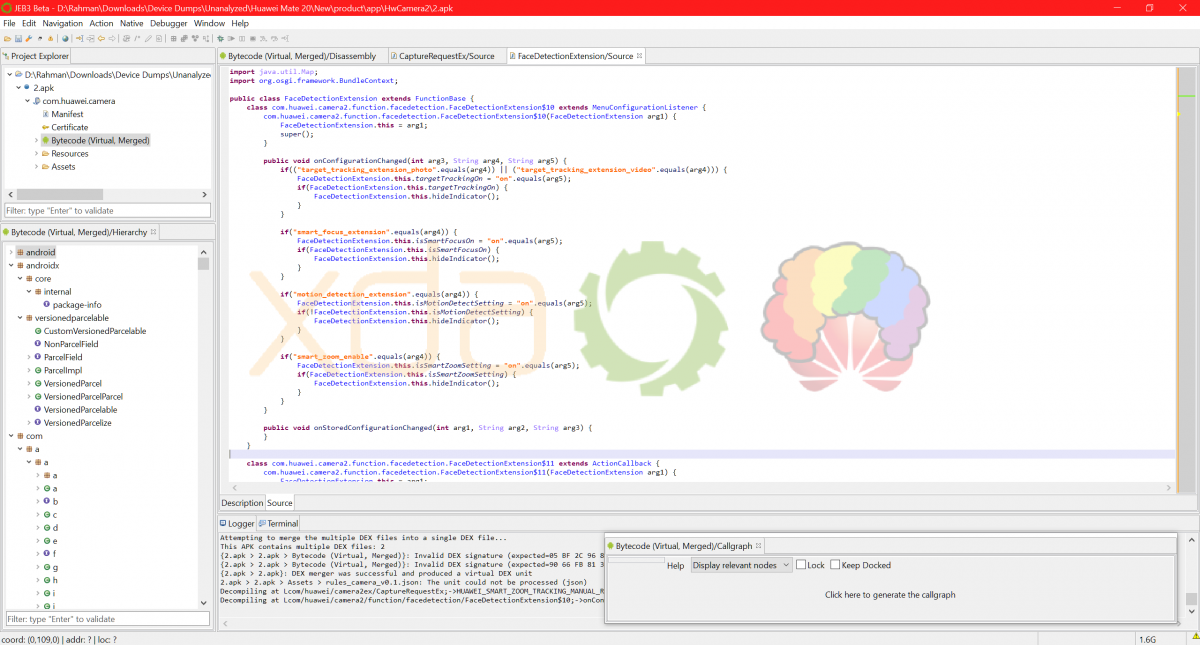
Task: Select the NonParcelField class in Hierarchy
Action: click(71, 344)
